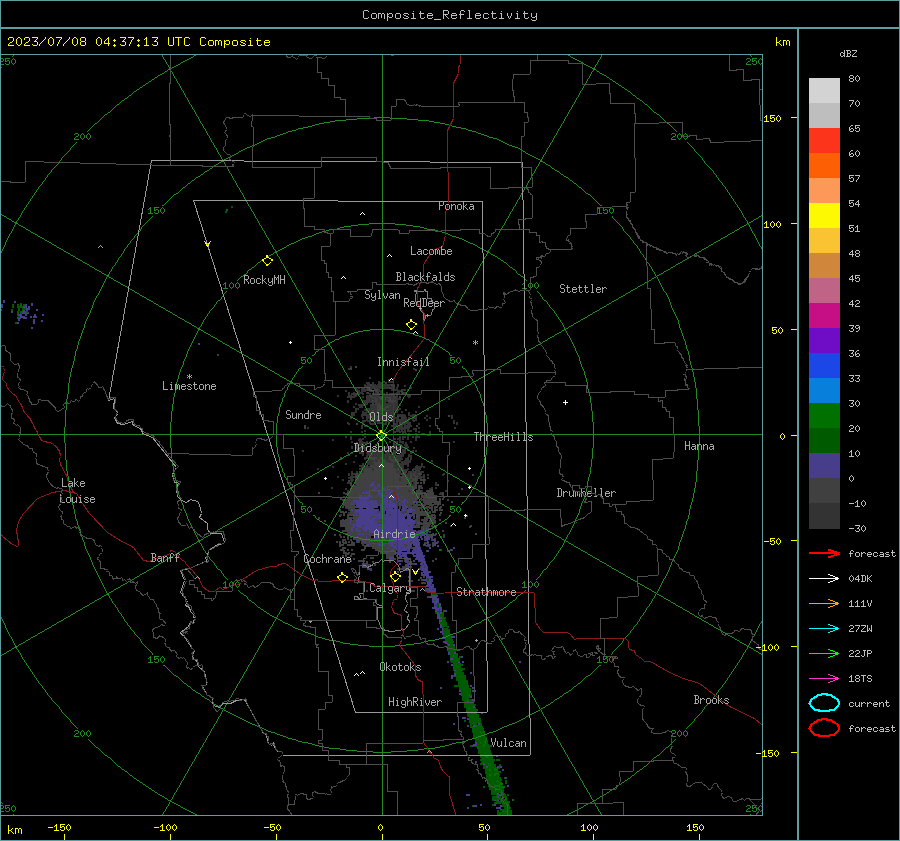Click the Sundre town label

303,414
